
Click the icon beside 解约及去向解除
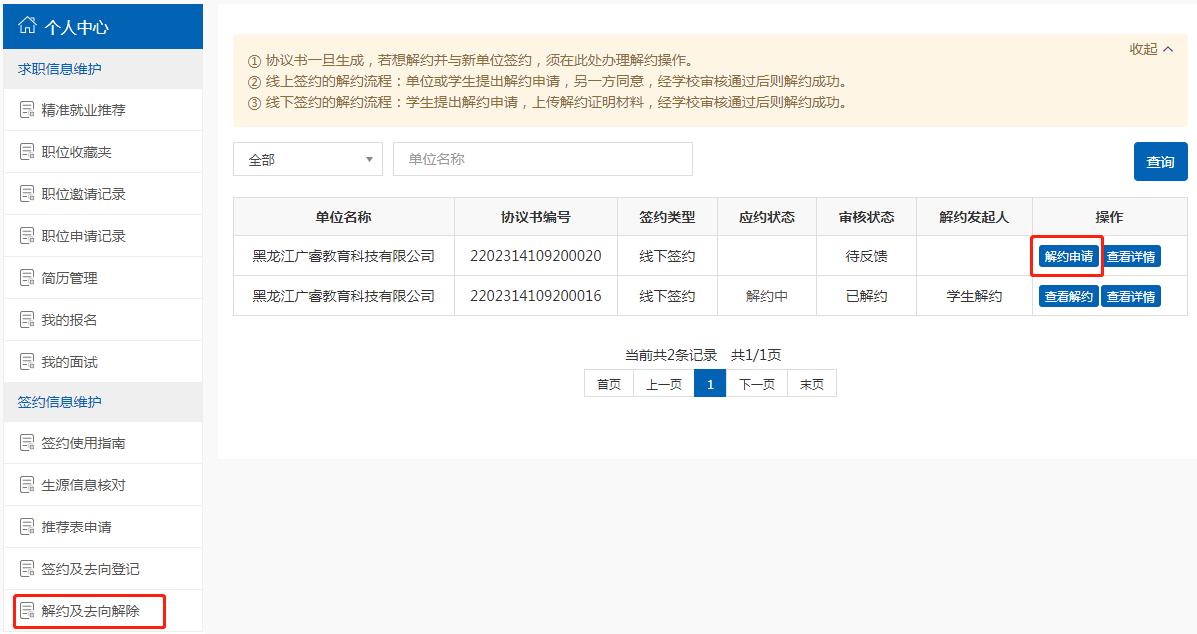[27, 611]
